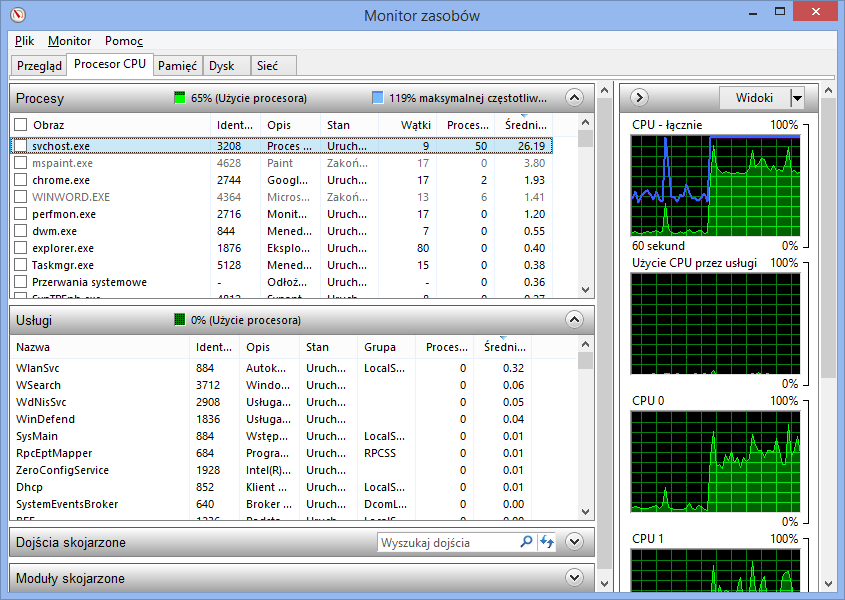This screenshot has width=845, height=600.
Task: Click the blue maximum frequency indicator square
Action: tap(378, 98)
